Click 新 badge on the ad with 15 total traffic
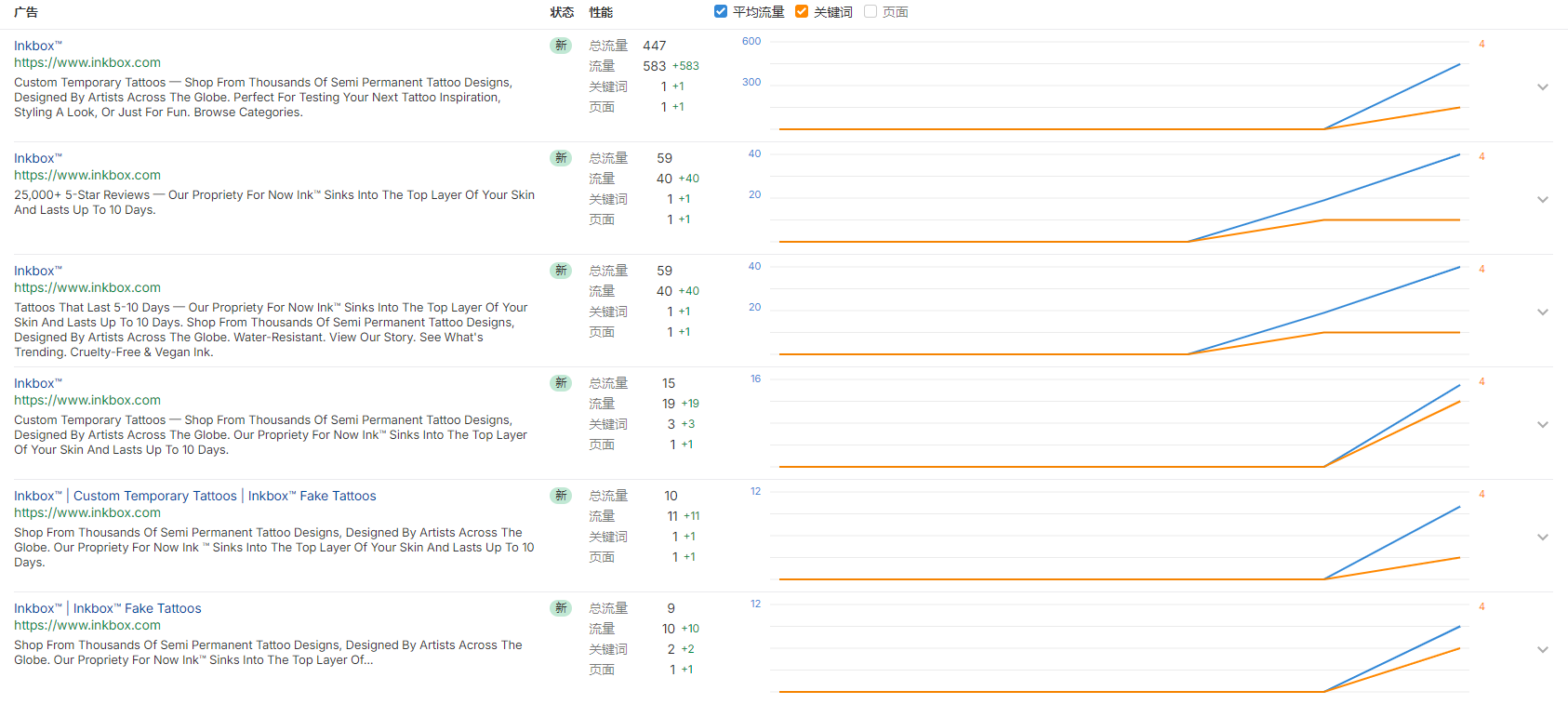 coord(560,383)
